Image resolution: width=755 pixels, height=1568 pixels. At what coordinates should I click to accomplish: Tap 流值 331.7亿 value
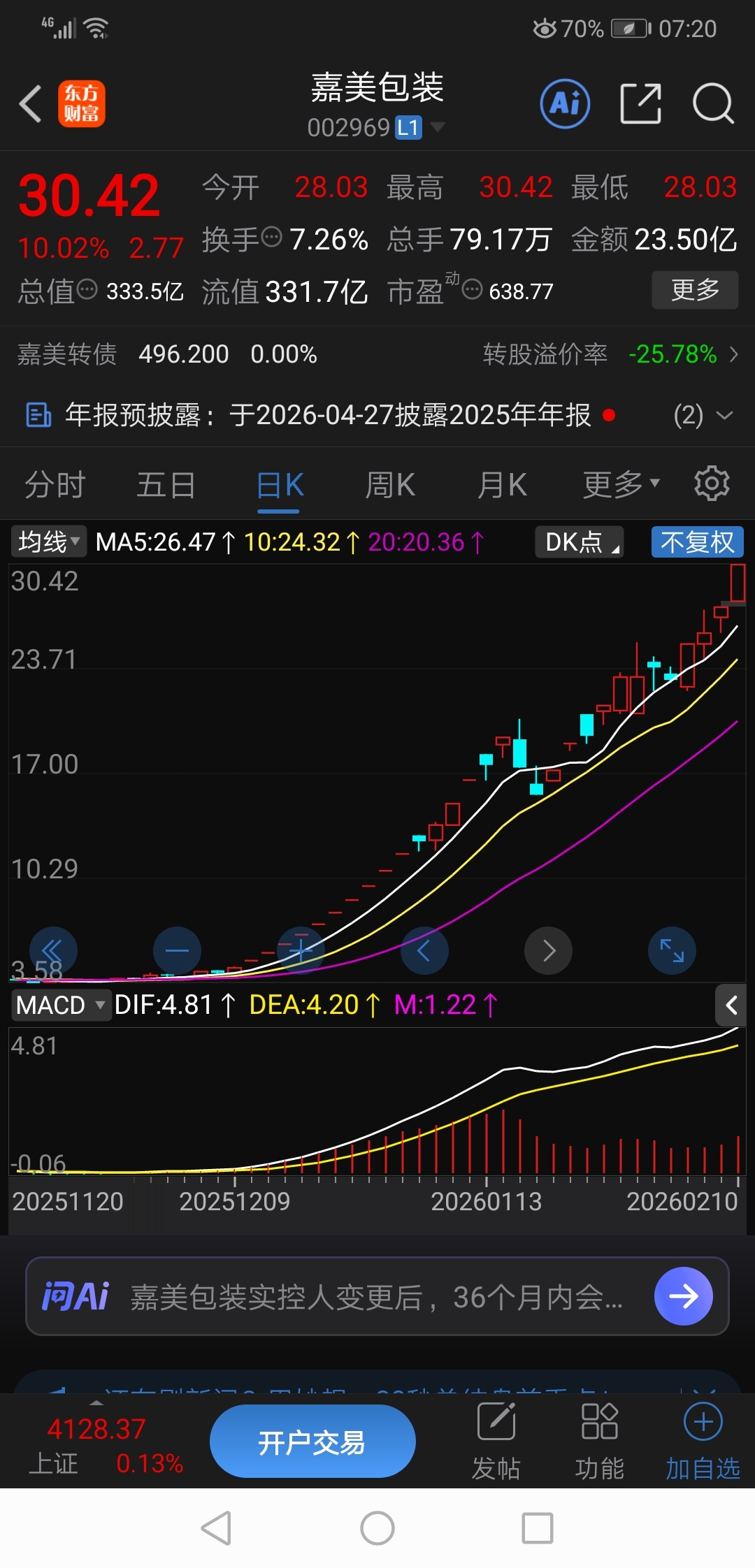(x=316, y=291)
